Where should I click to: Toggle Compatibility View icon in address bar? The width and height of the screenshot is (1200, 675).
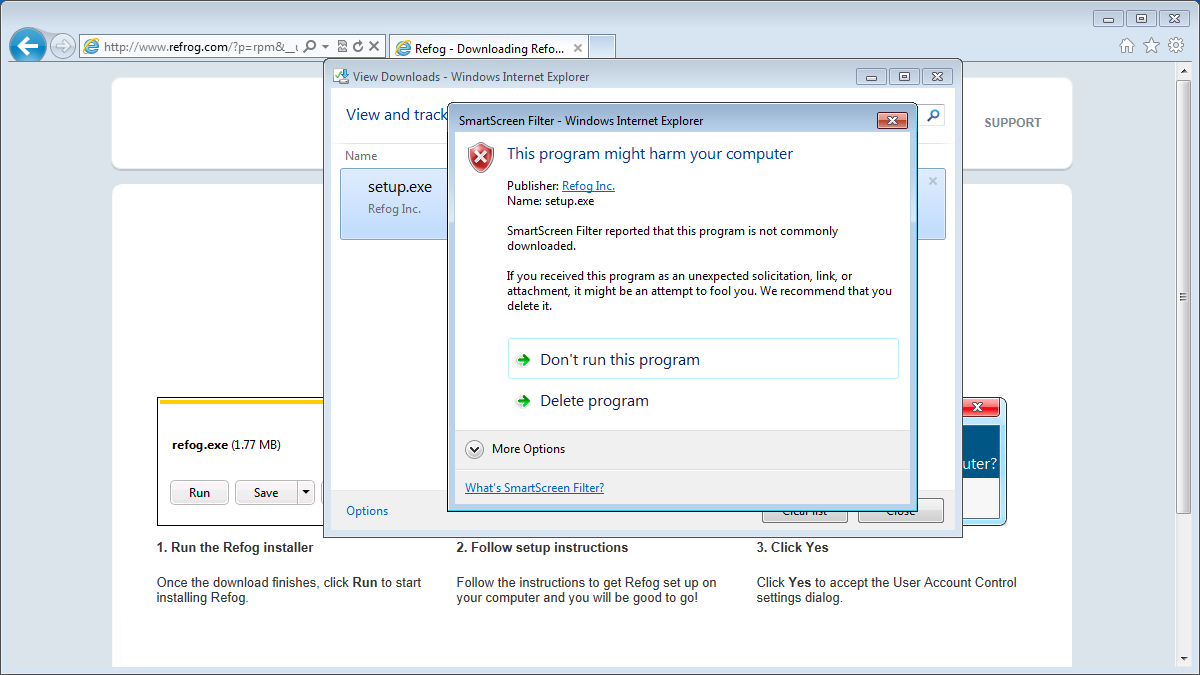click(342, 46)
